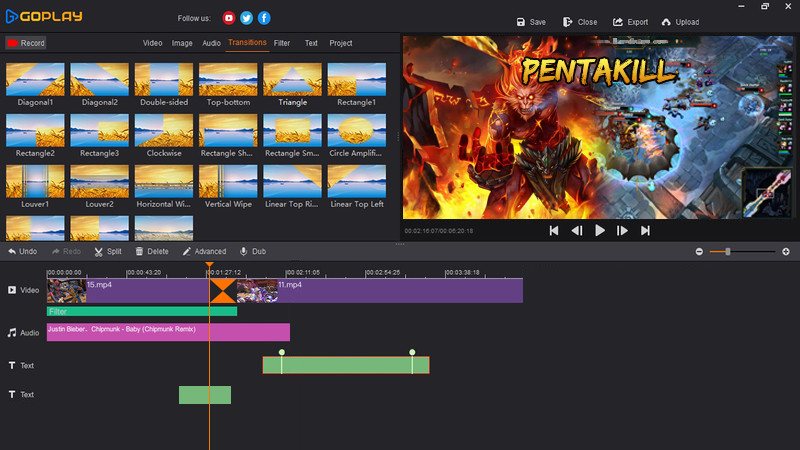
Task: Pick the Triangle transition
Action: tap(292, 84)
